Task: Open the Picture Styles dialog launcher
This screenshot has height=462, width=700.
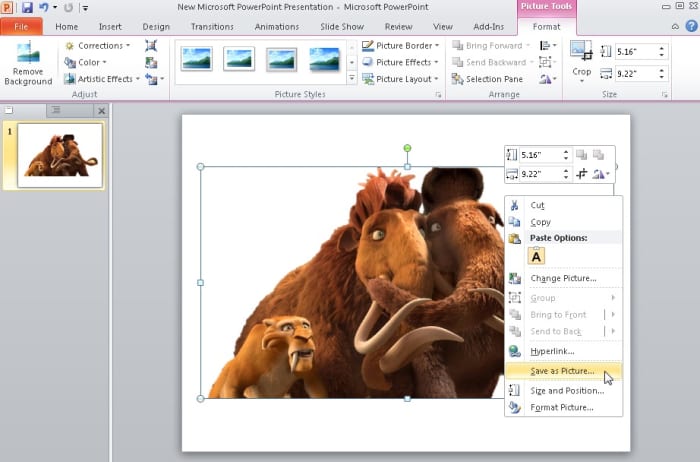Action: tap(438, 95)
